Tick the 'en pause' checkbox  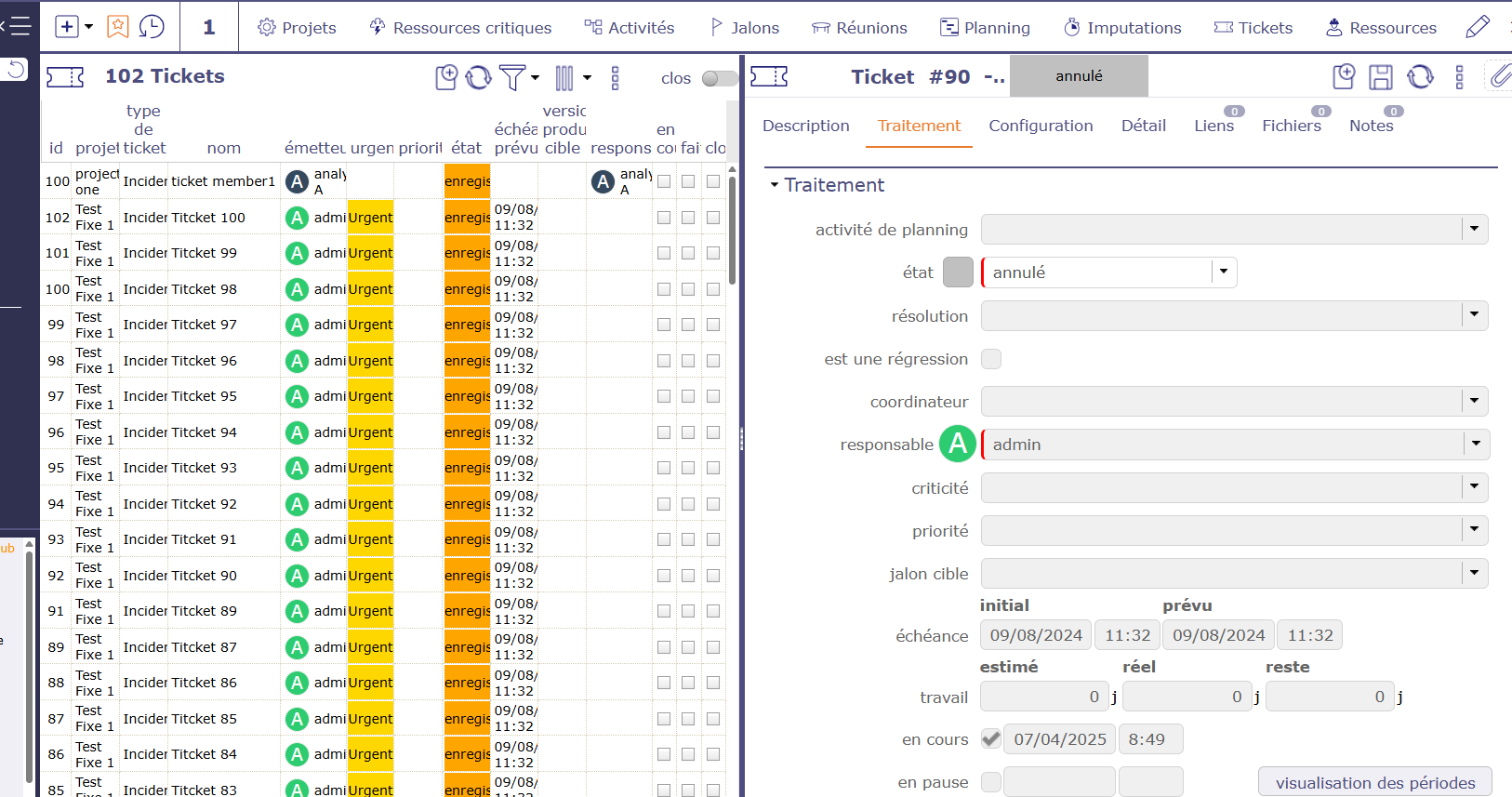pos(991,782)
